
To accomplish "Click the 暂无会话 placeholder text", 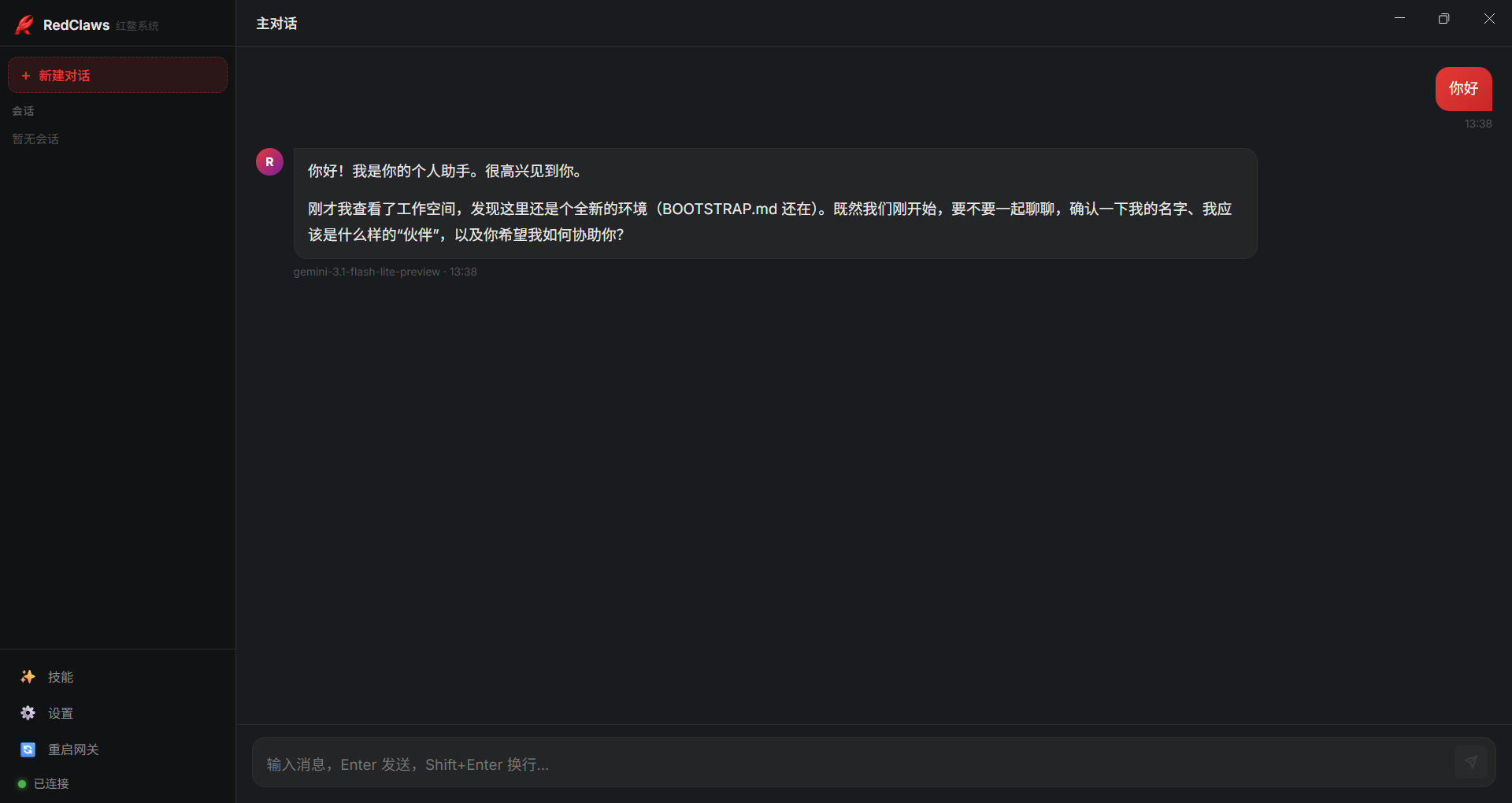I will coord(35,139).
